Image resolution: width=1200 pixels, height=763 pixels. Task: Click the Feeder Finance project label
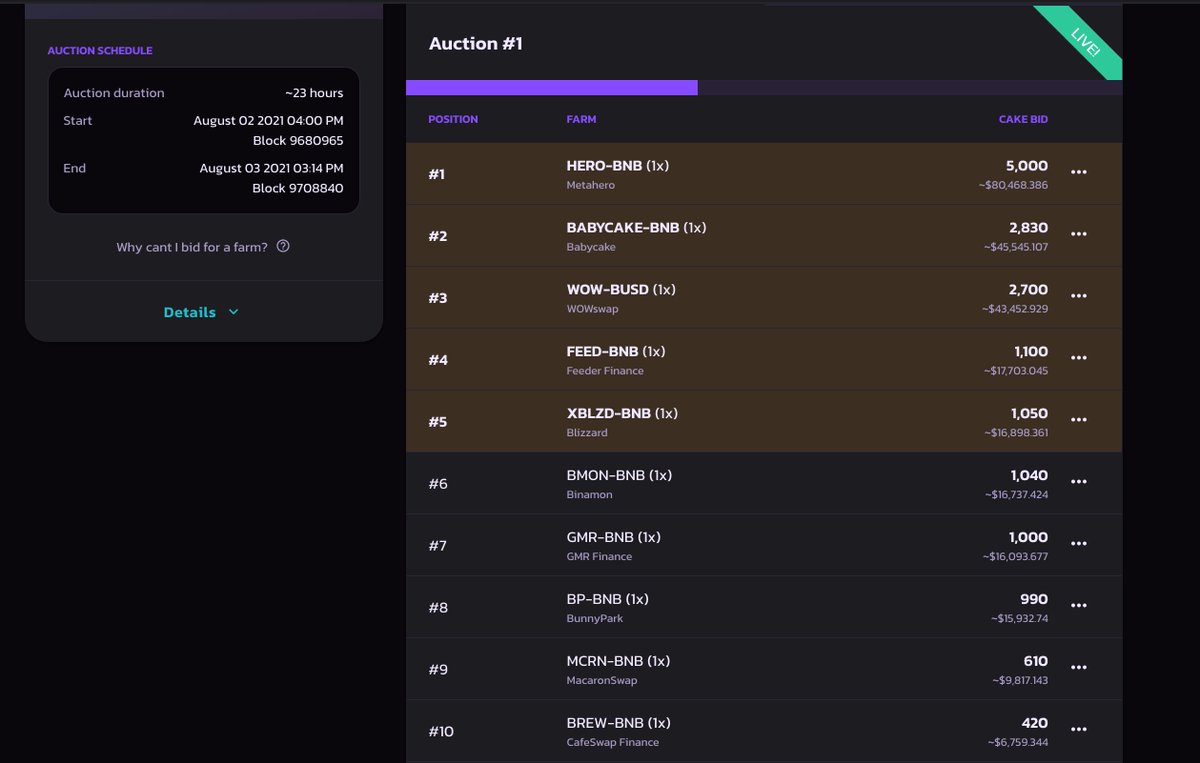tap(605, 371)
